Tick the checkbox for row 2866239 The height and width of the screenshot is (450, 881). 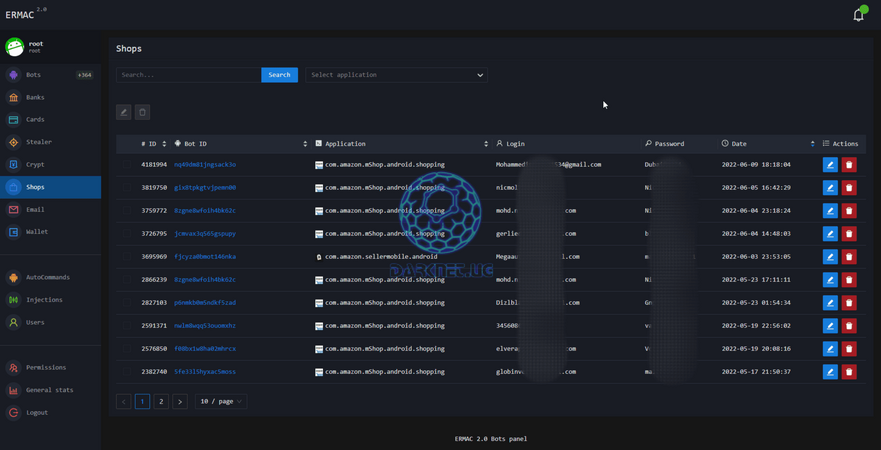(x=127, y=280)
